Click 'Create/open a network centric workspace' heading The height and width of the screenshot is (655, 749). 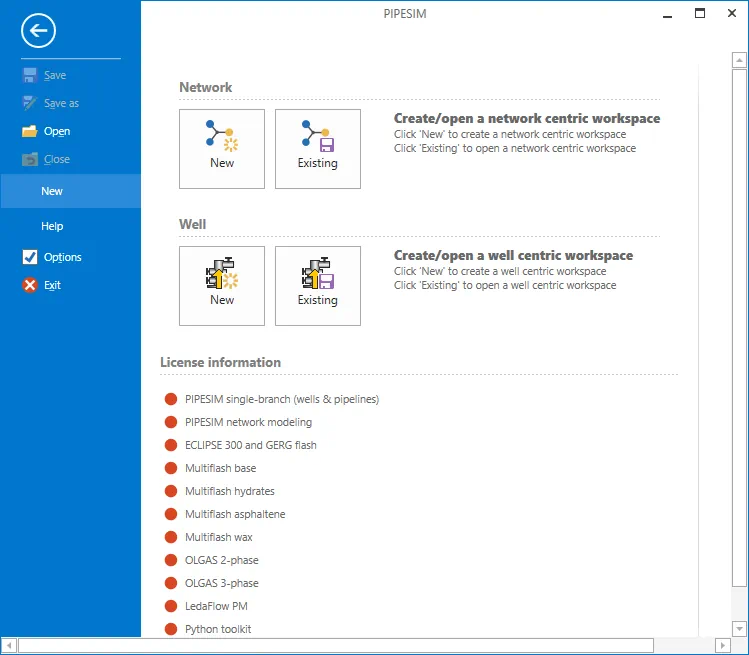[527, 118]
